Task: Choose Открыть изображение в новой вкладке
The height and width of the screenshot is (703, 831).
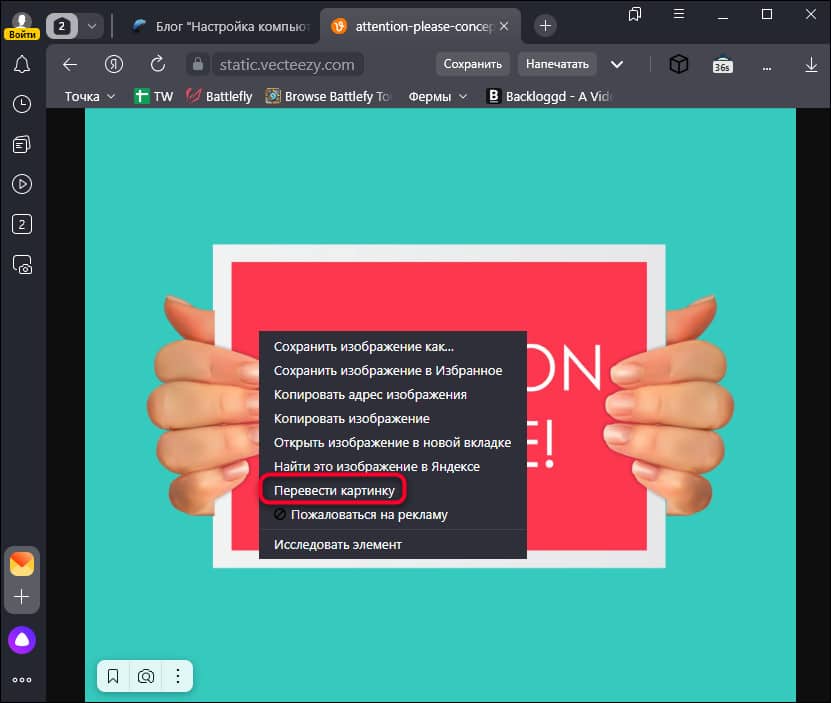Action: tap(393, 442)
